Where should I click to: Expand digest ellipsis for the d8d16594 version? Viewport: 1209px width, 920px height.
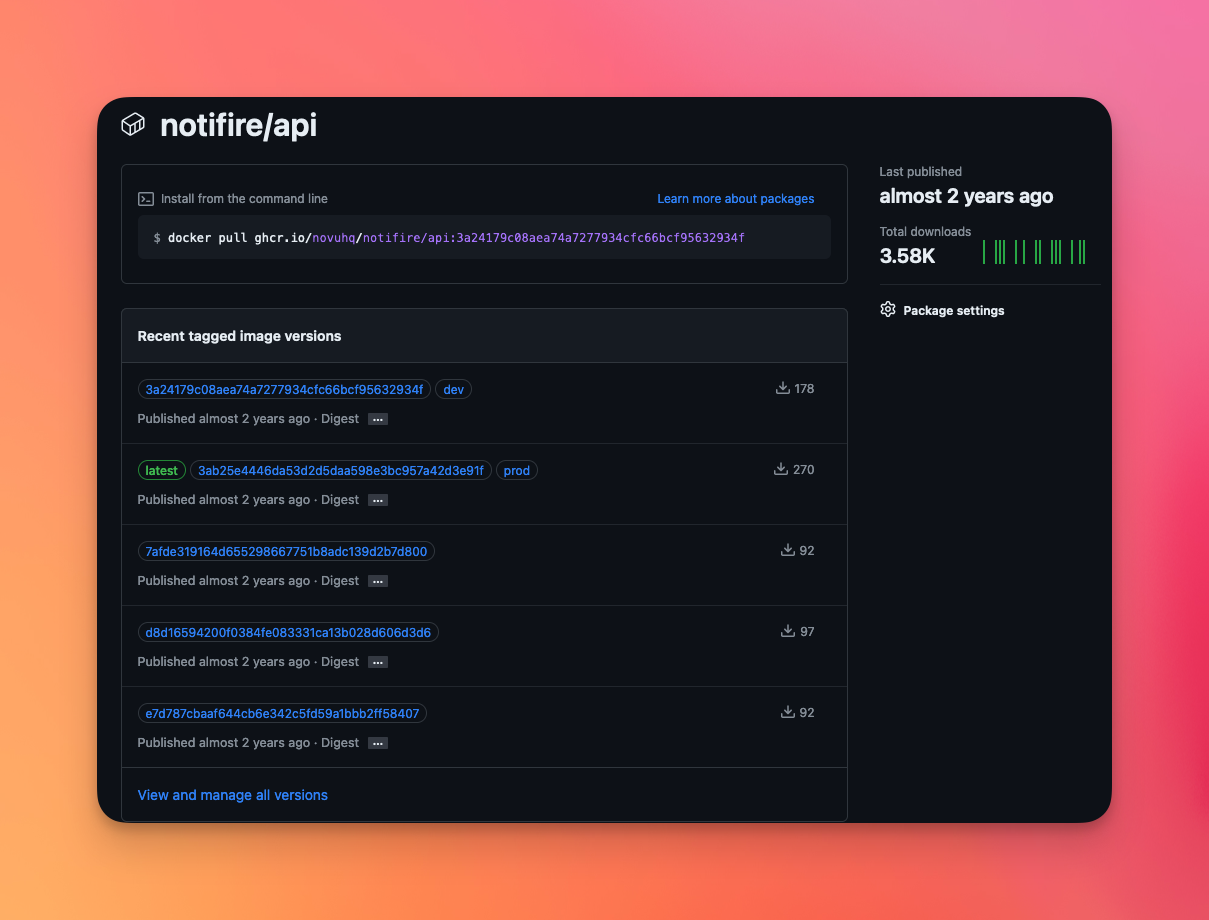tap(378, 663)
